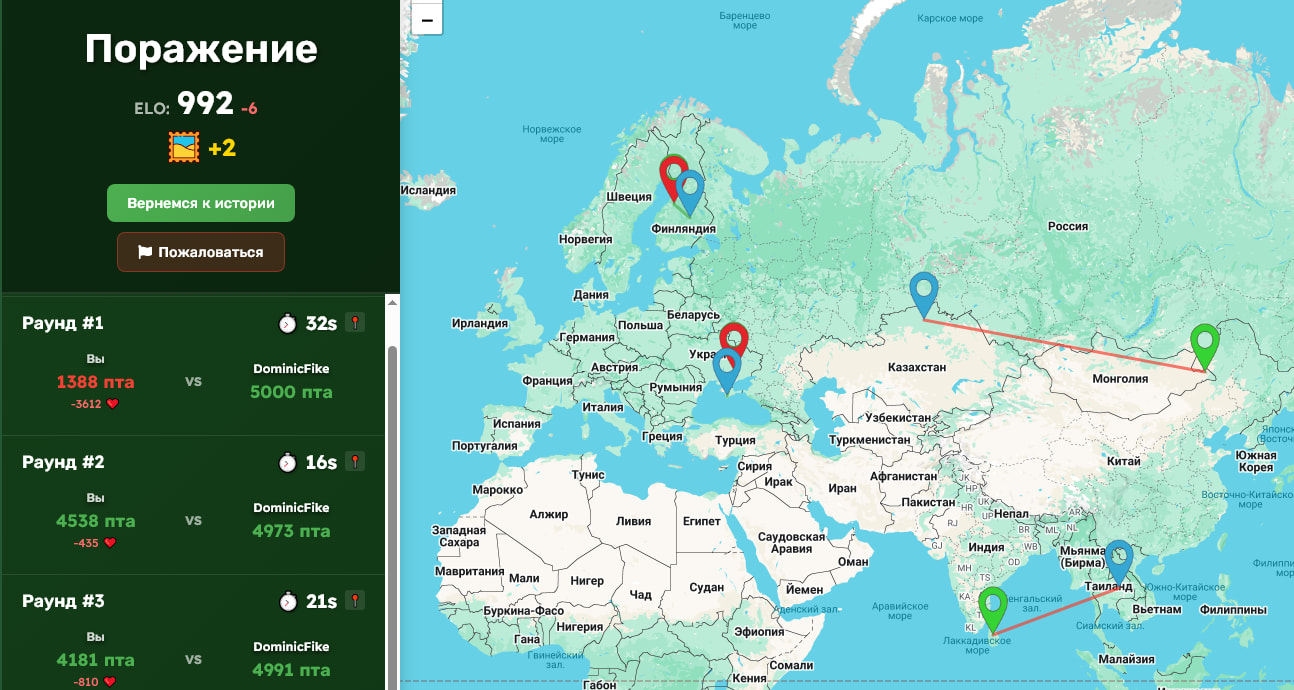Select the Раунд #3 result row
Screen dimensions: 1294x690
[192, 632]
